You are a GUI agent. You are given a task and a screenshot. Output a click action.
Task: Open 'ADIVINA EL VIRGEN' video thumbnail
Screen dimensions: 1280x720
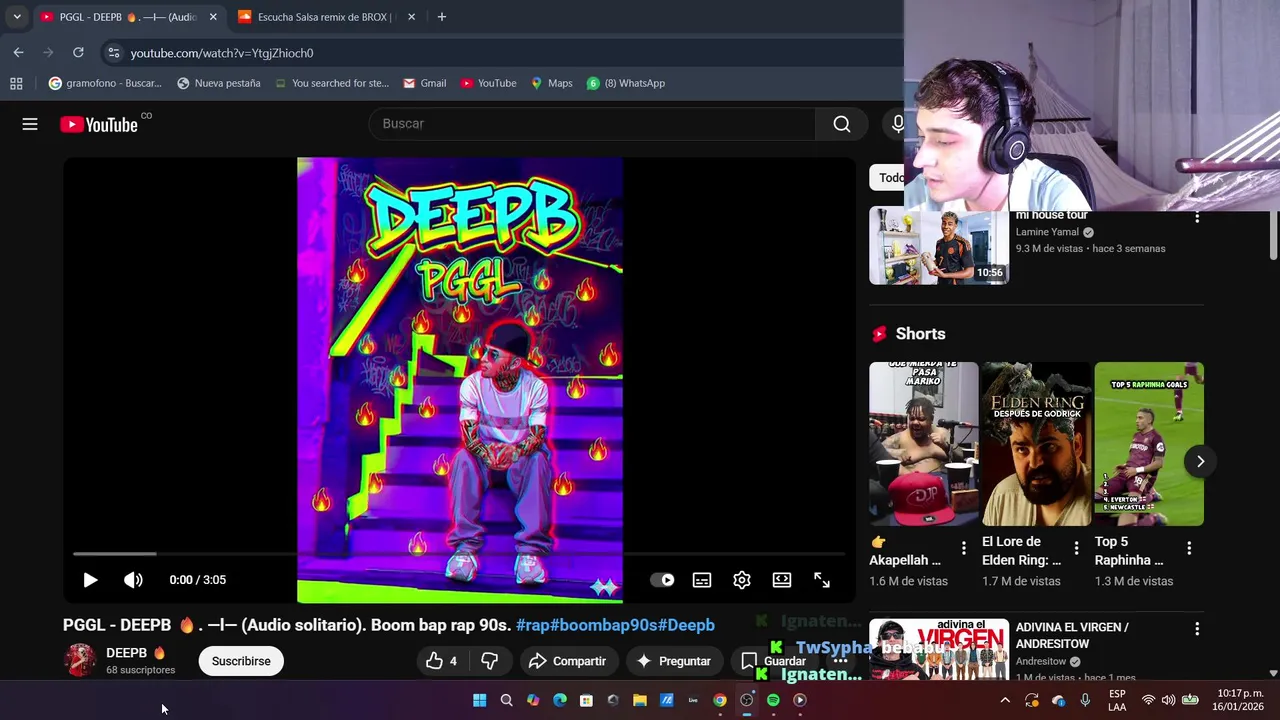pyautogui.click(x=939, y=650)
